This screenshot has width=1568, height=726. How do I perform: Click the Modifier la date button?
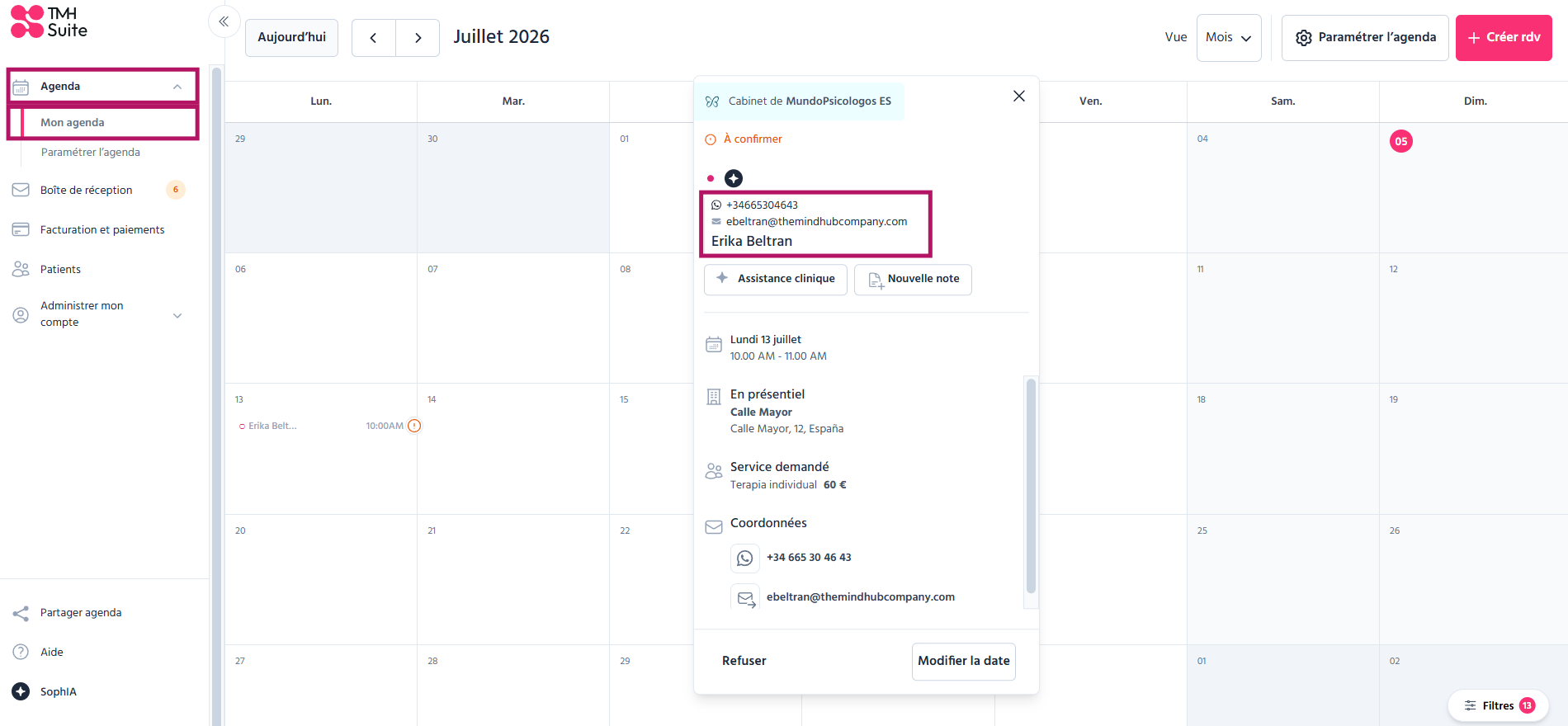tap(964, 661)
